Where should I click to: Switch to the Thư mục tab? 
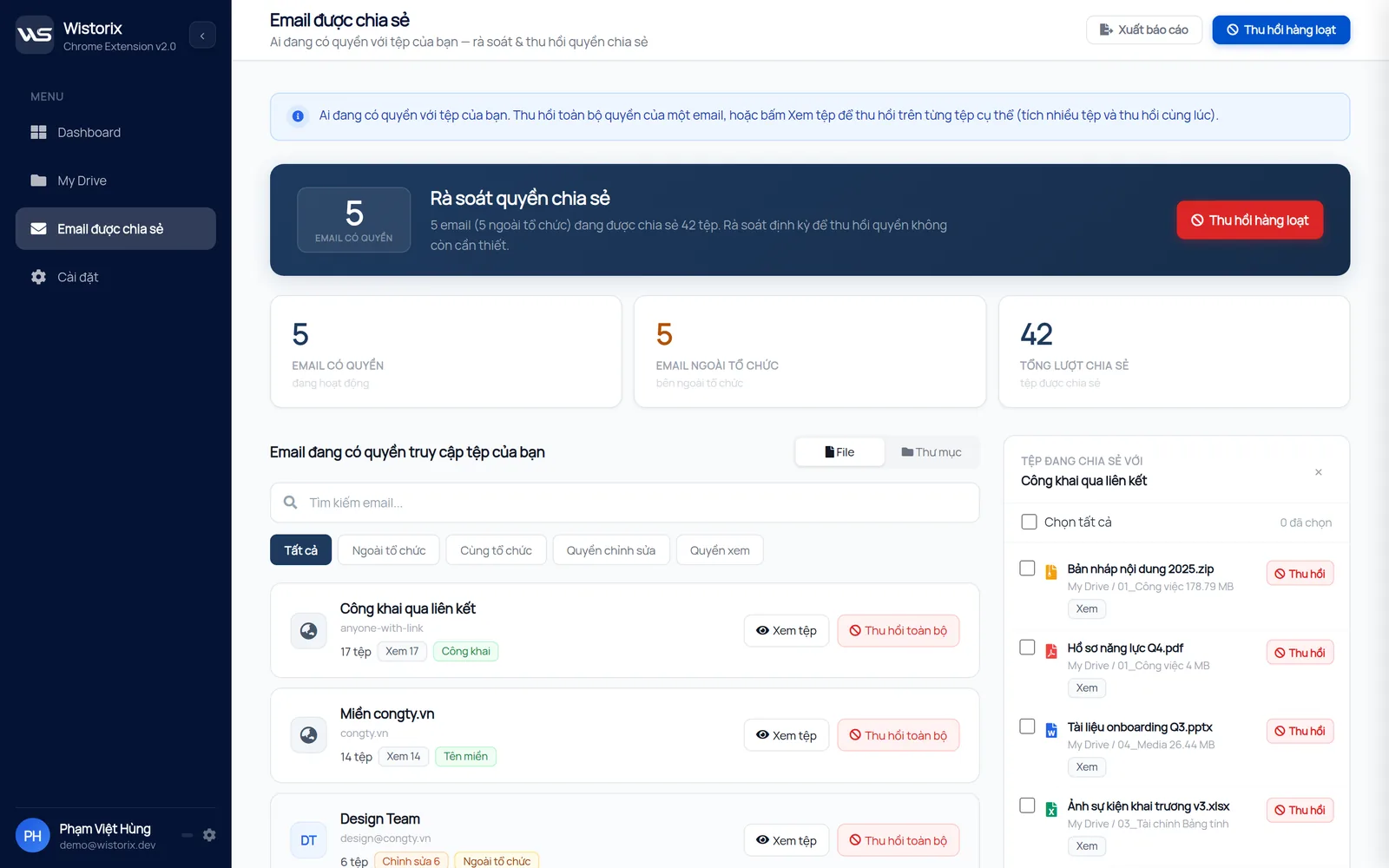pyautogui.click(x=931, y=452)
